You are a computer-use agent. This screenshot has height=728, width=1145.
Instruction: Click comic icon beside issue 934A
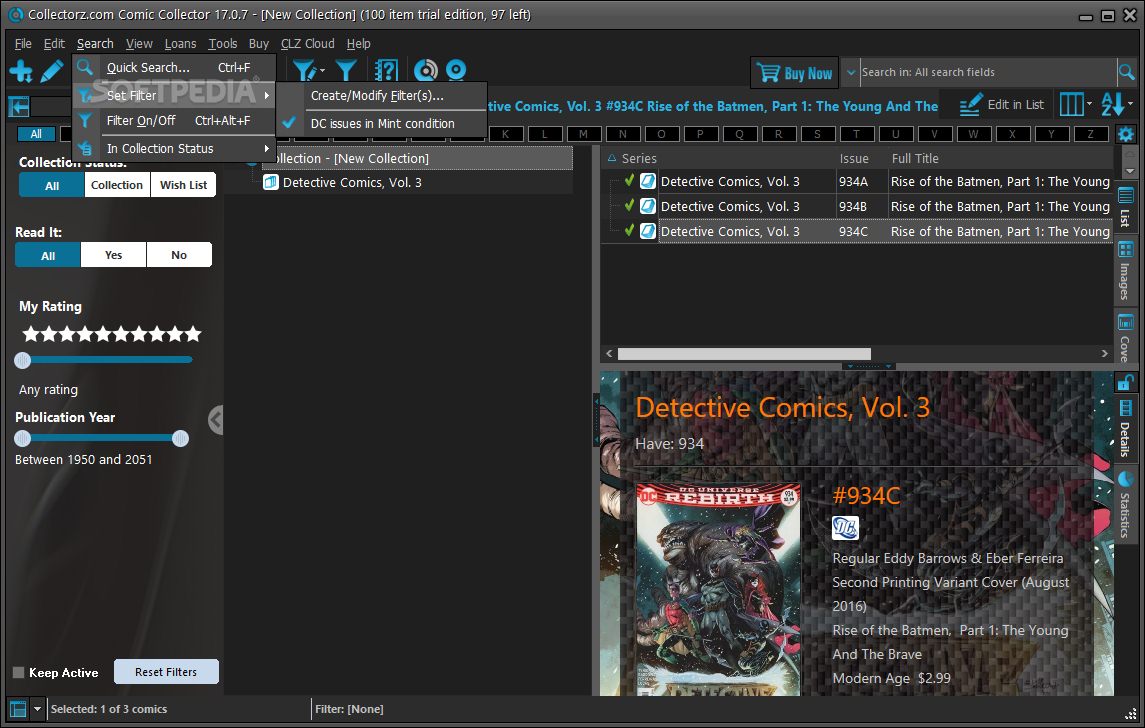point(648,181)
